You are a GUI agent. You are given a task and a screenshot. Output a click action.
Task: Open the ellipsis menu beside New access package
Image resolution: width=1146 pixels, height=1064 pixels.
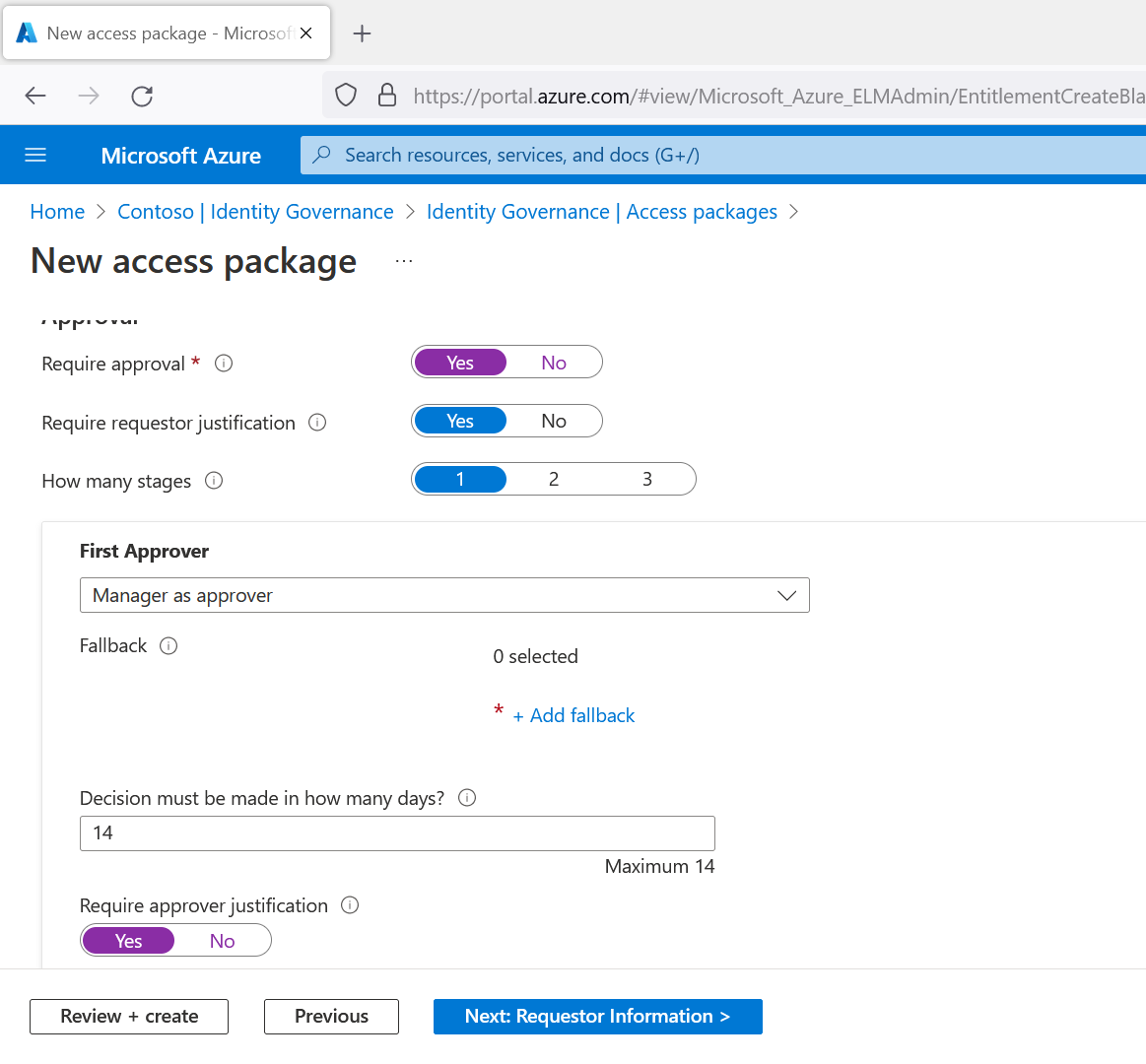click(x=404, y=261)
